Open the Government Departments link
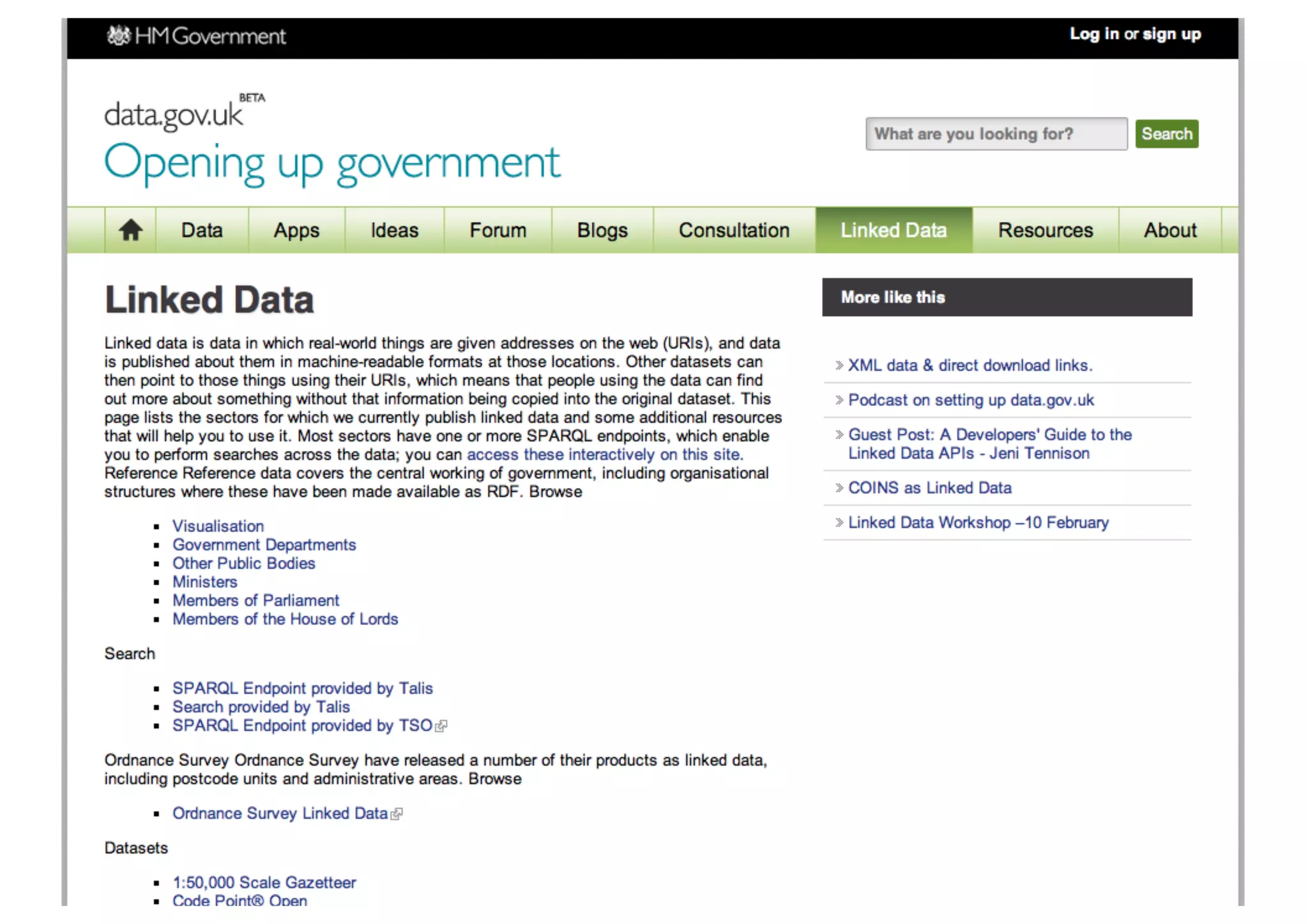This screenshot has width=1308, height=924. click(264, 545)
